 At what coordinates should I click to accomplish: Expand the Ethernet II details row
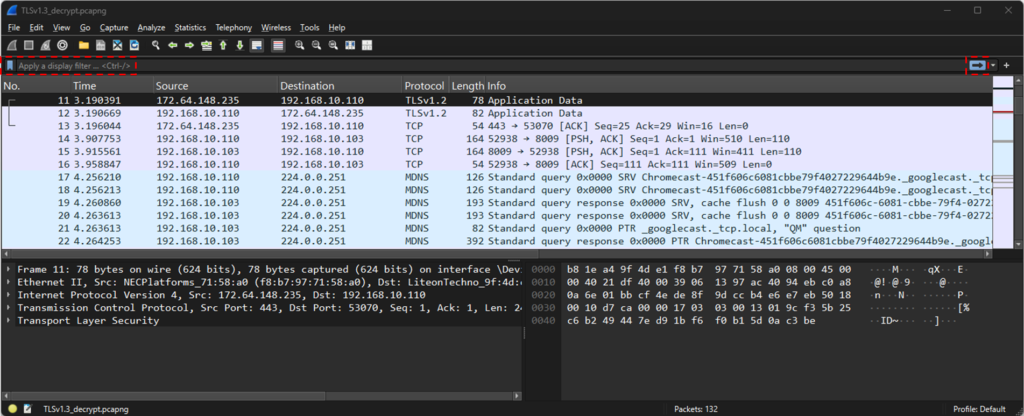10,282
